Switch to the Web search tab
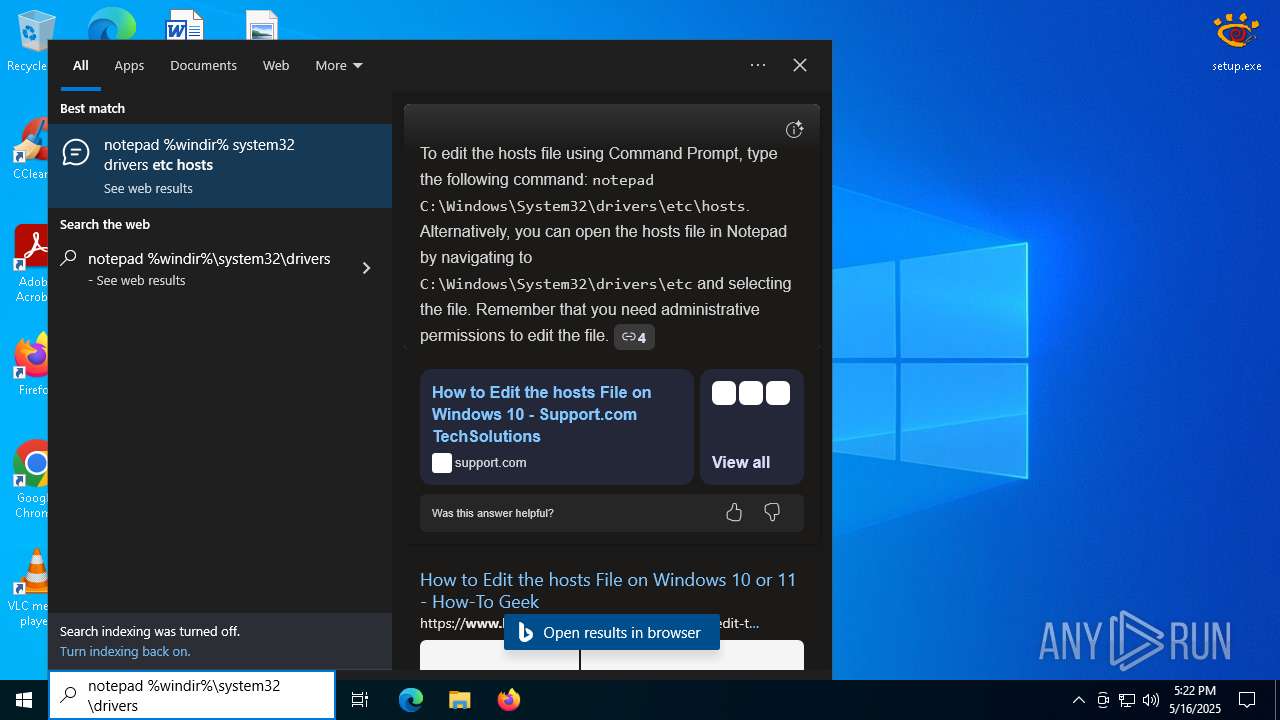 (276, 66)
